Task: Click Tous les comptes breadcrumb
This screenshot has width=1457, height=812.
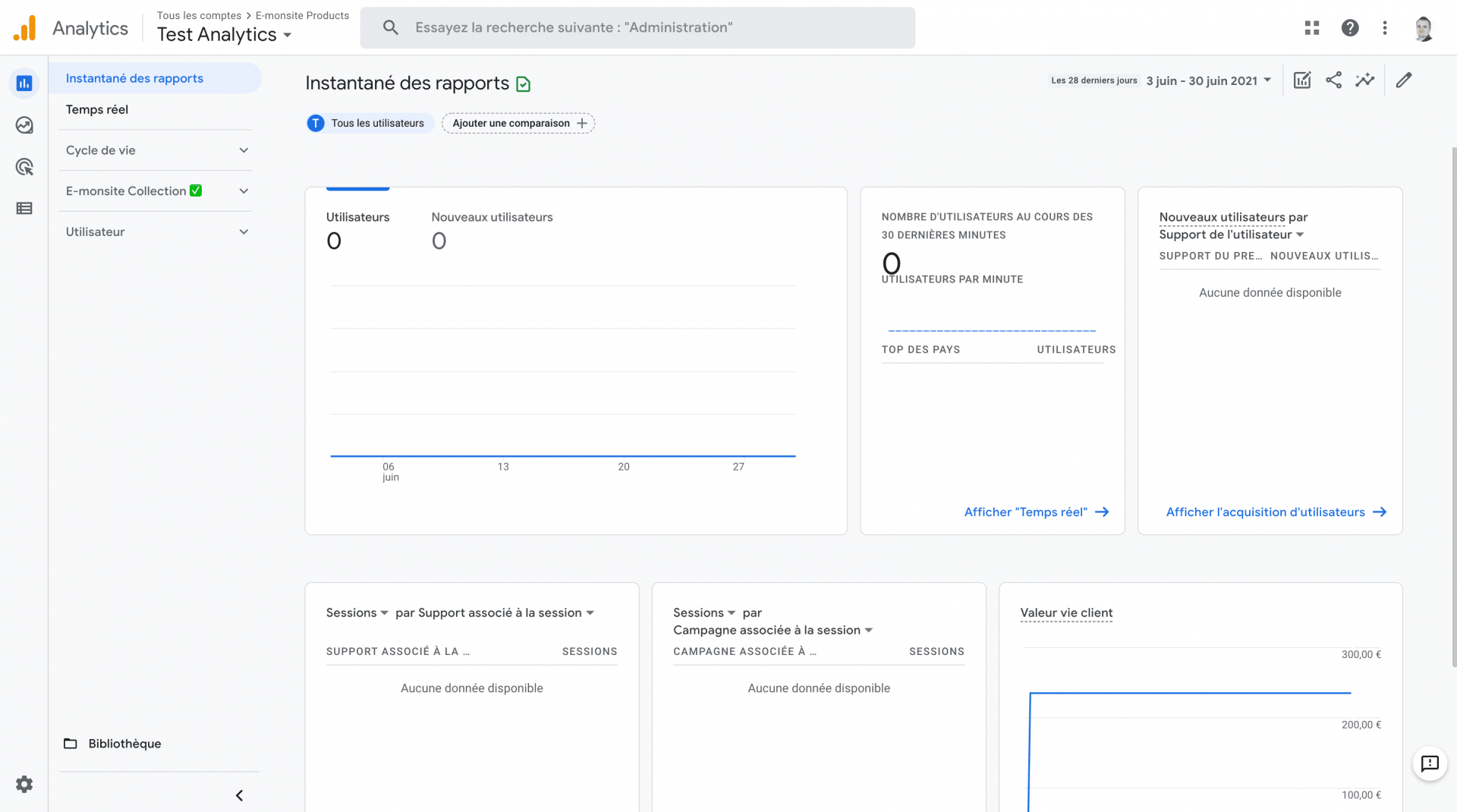Action: [199, 15]
